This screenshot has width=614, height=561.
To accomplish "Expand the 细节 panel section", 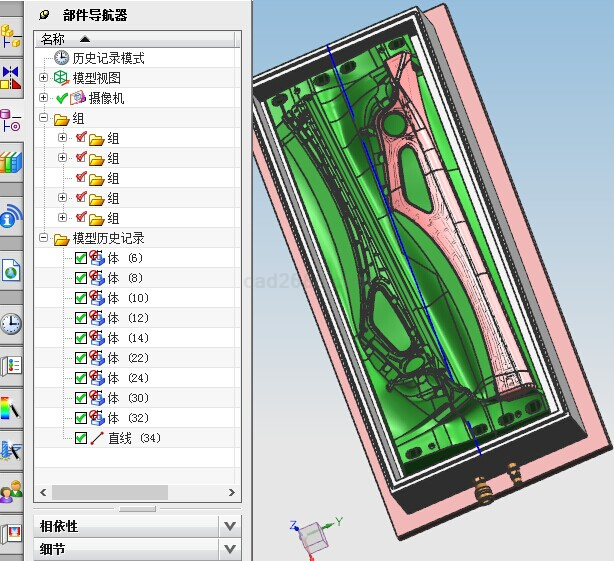I will coord(230,550).
